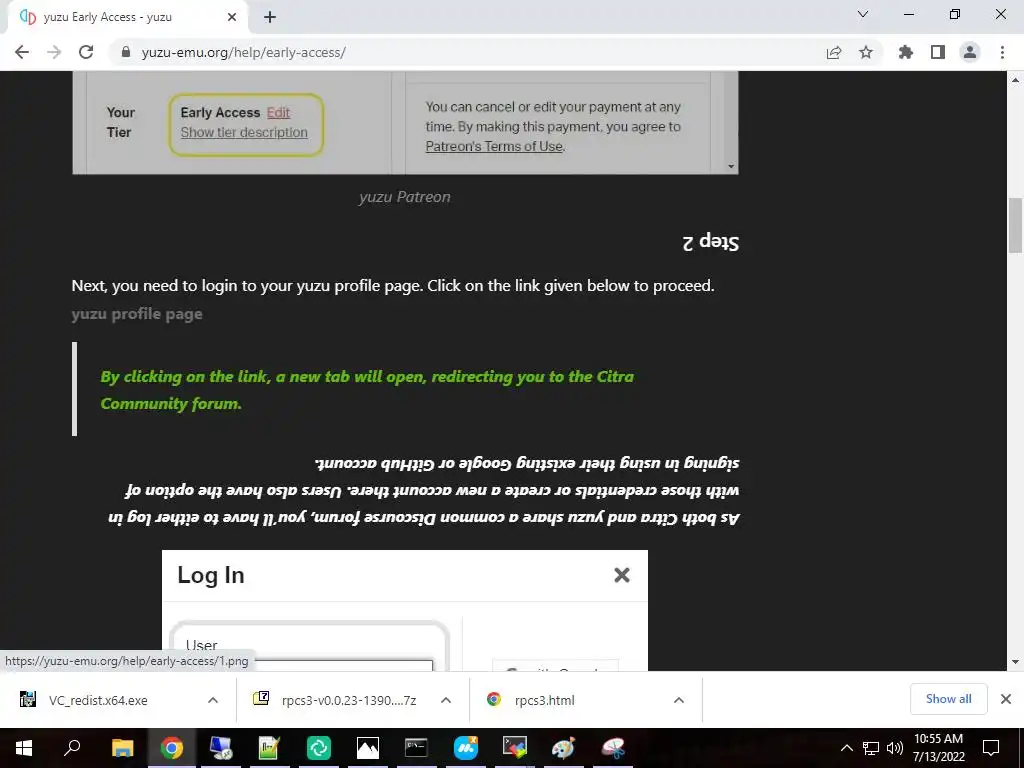Open Windows notification center
The height and width of the screenshot is (768, 1024).
pyautogui.click(x=991, y=748)
